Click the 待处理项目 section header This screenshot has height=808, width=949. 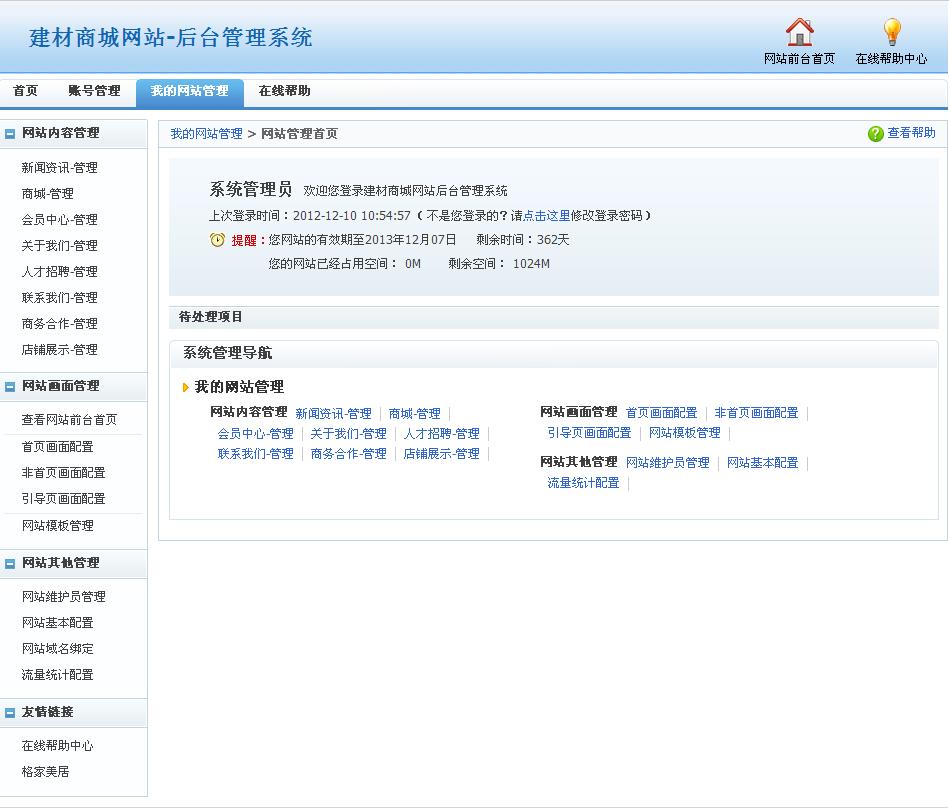tap(554, 317)
